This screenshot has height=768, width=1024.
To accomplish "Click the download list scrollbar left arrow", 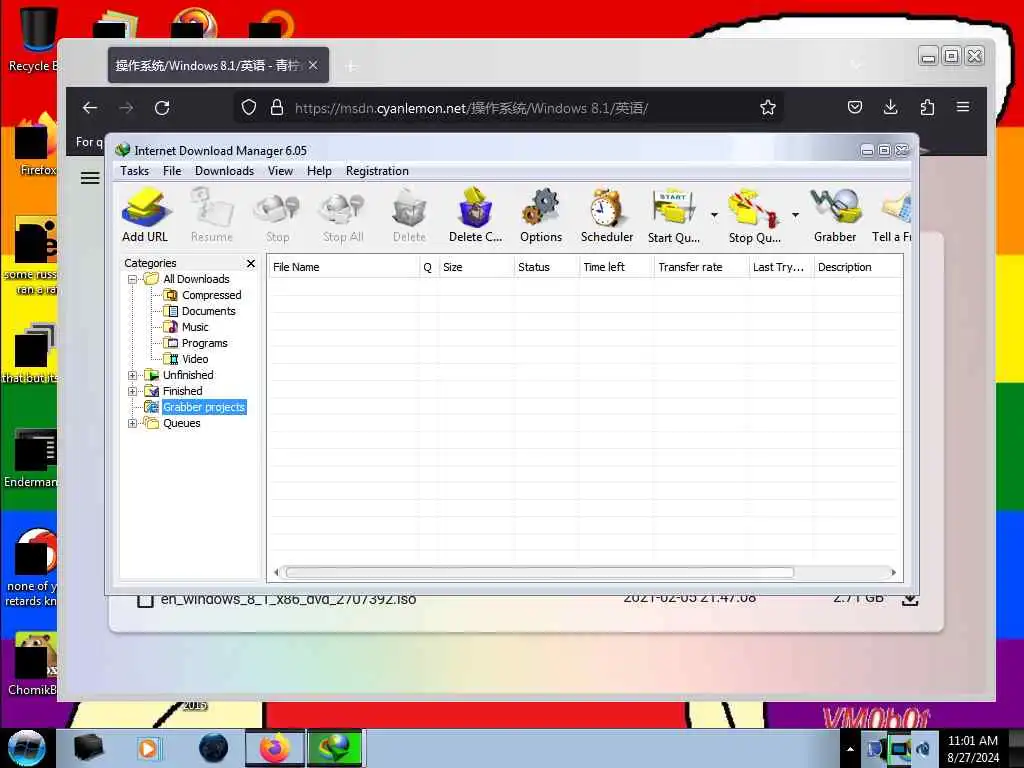I will (x=276, y=573).
